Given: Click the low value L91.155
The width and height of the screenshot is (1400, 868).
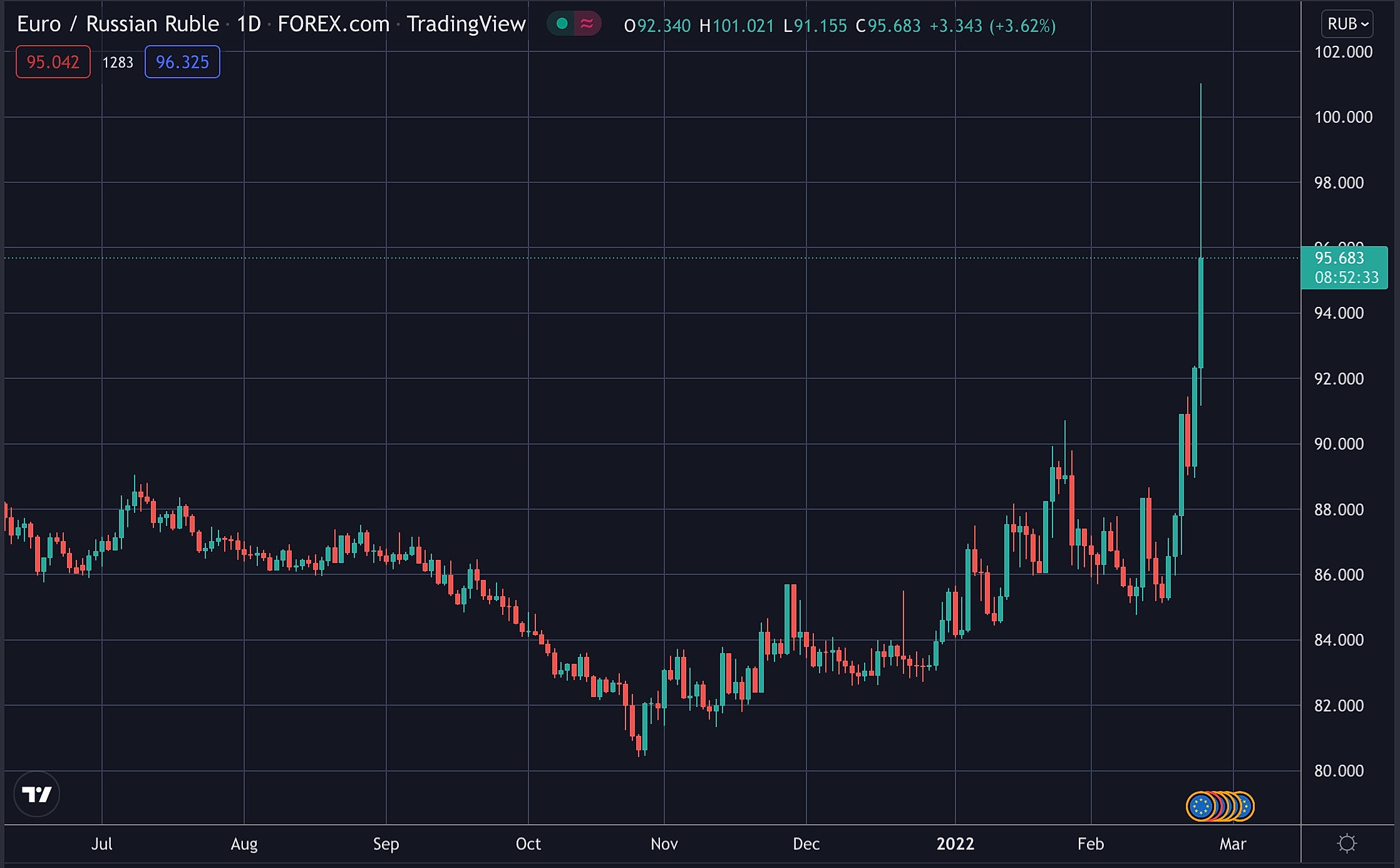Looking at the screenshot, I should (815, 26).
